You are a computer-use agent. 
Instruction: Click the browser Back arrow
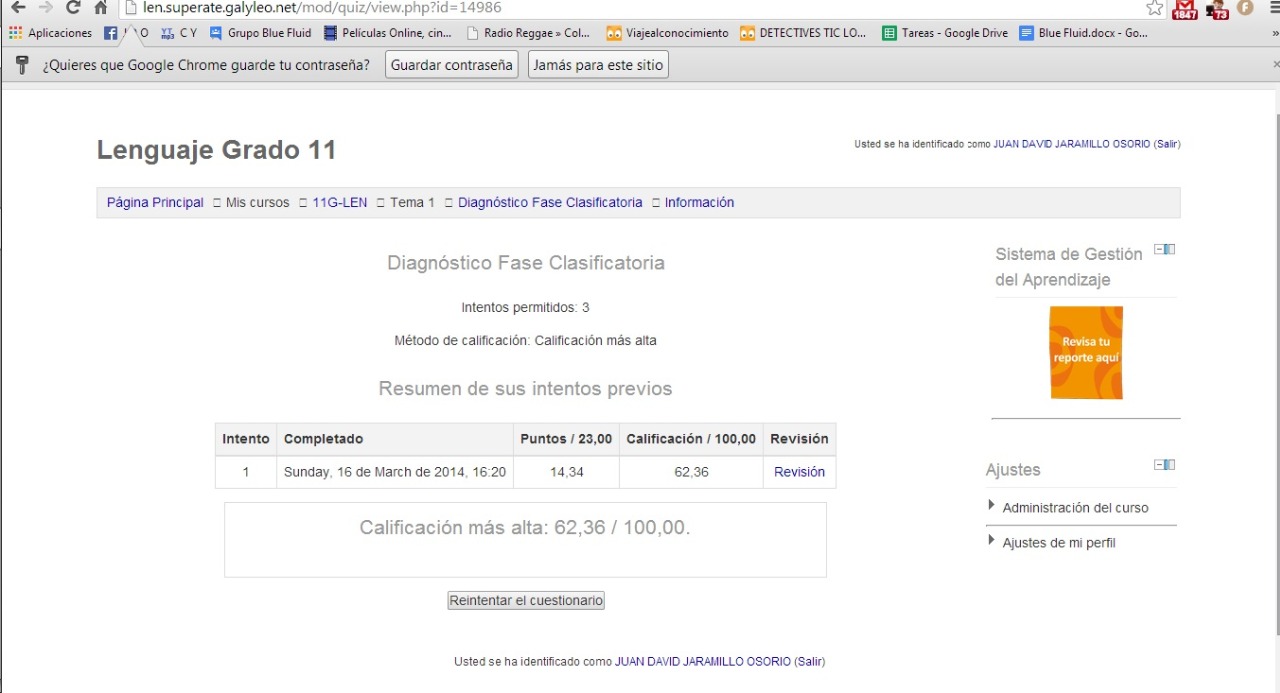[17, 8]
